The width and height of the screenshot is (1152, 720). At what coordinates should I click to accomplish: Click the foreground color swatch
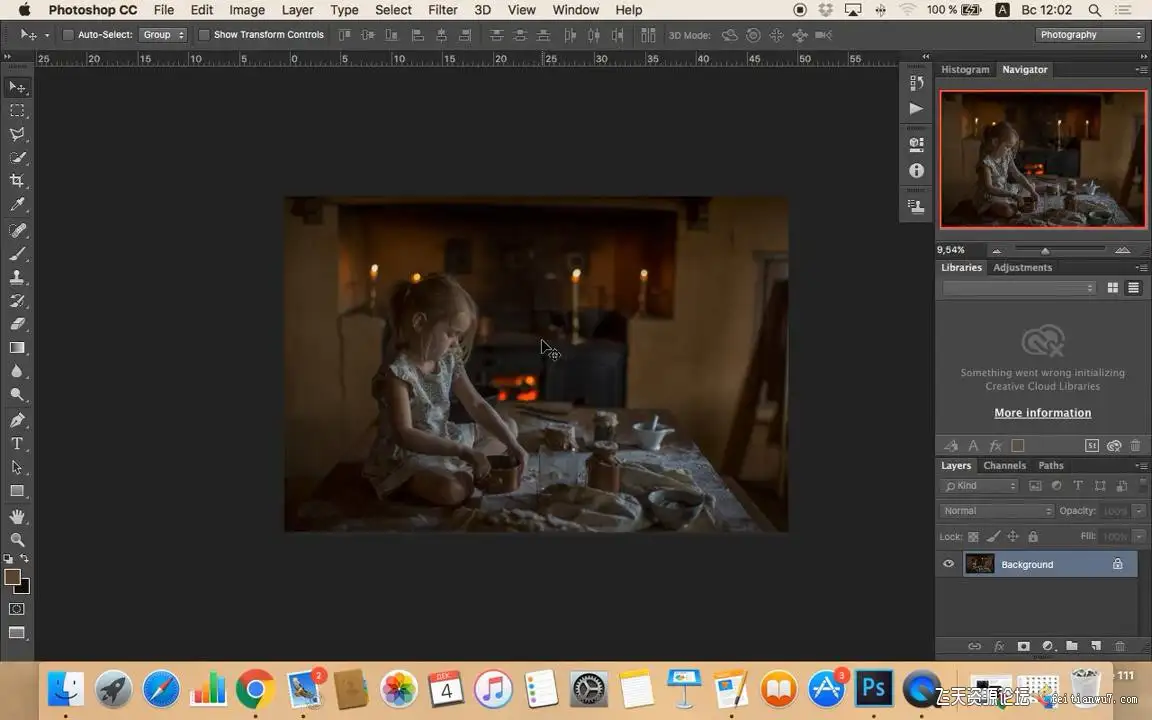click(x=12, y=577)
